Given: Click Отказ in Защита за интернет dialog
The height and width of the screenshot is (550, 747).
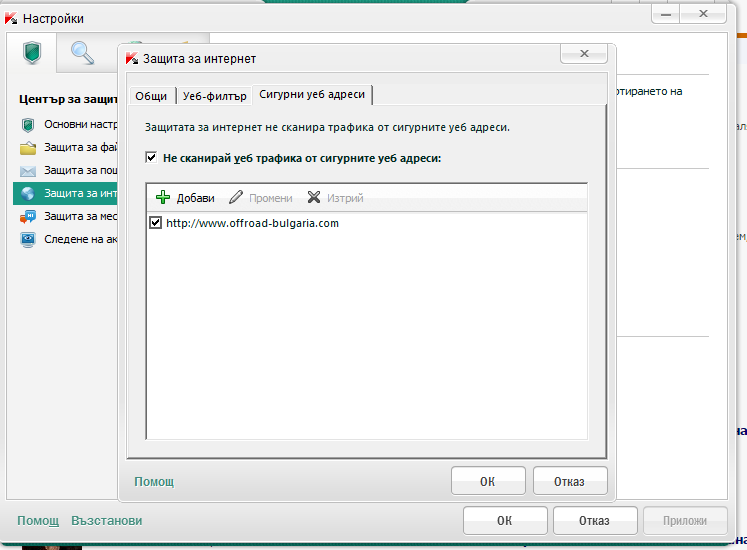Looking at the screenshot, I should pos(570,481).
